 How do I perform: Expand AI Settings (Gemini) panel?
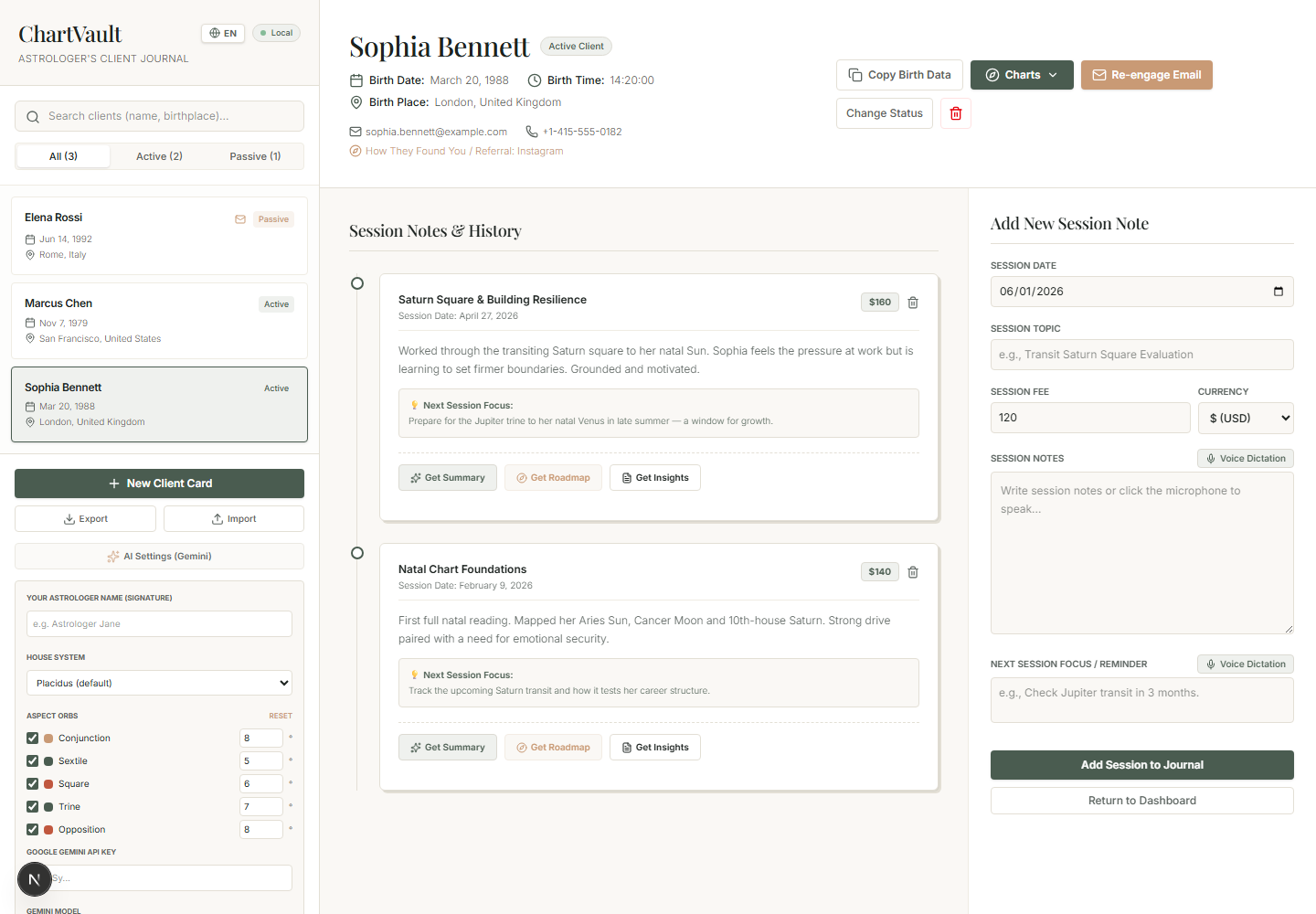[159, 556]
